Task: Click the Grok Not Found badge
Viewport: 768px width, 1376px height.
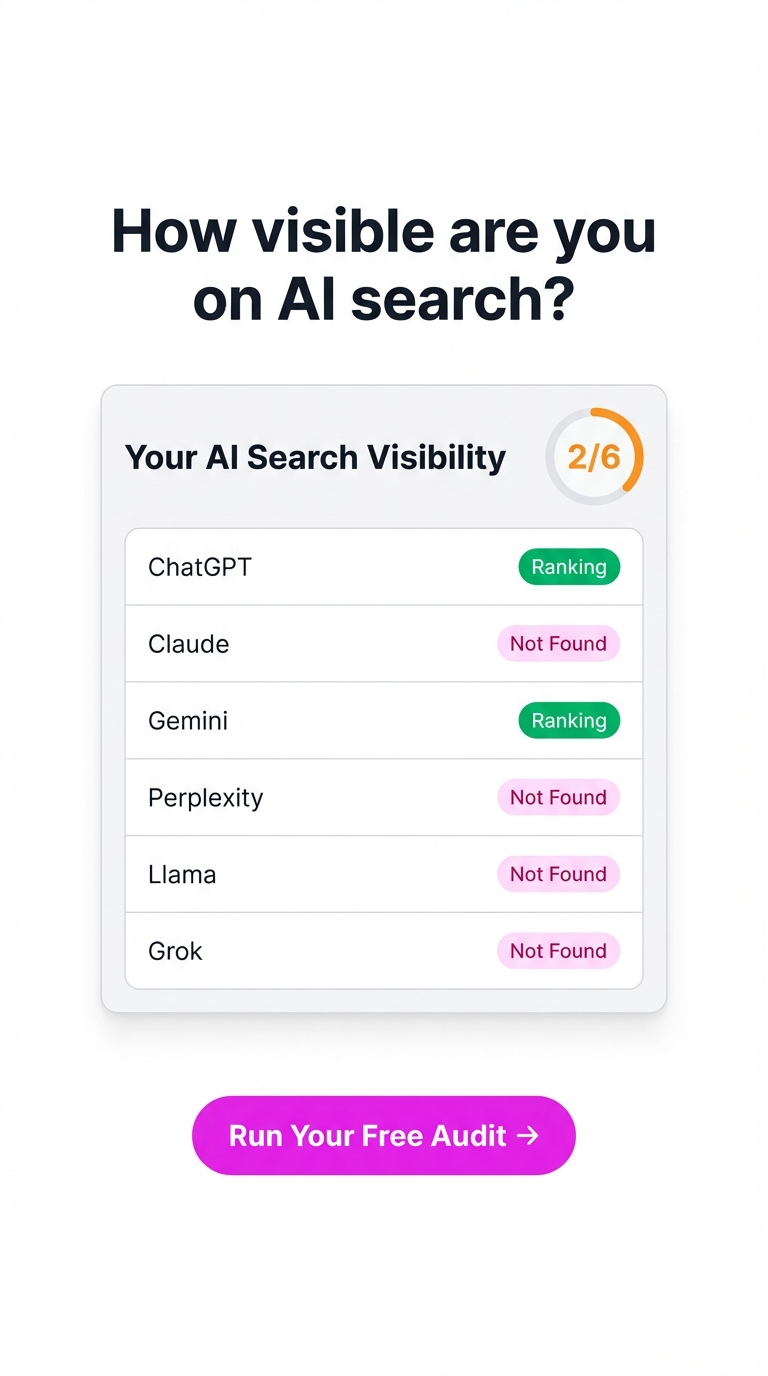Action: [x=559, y=951]
